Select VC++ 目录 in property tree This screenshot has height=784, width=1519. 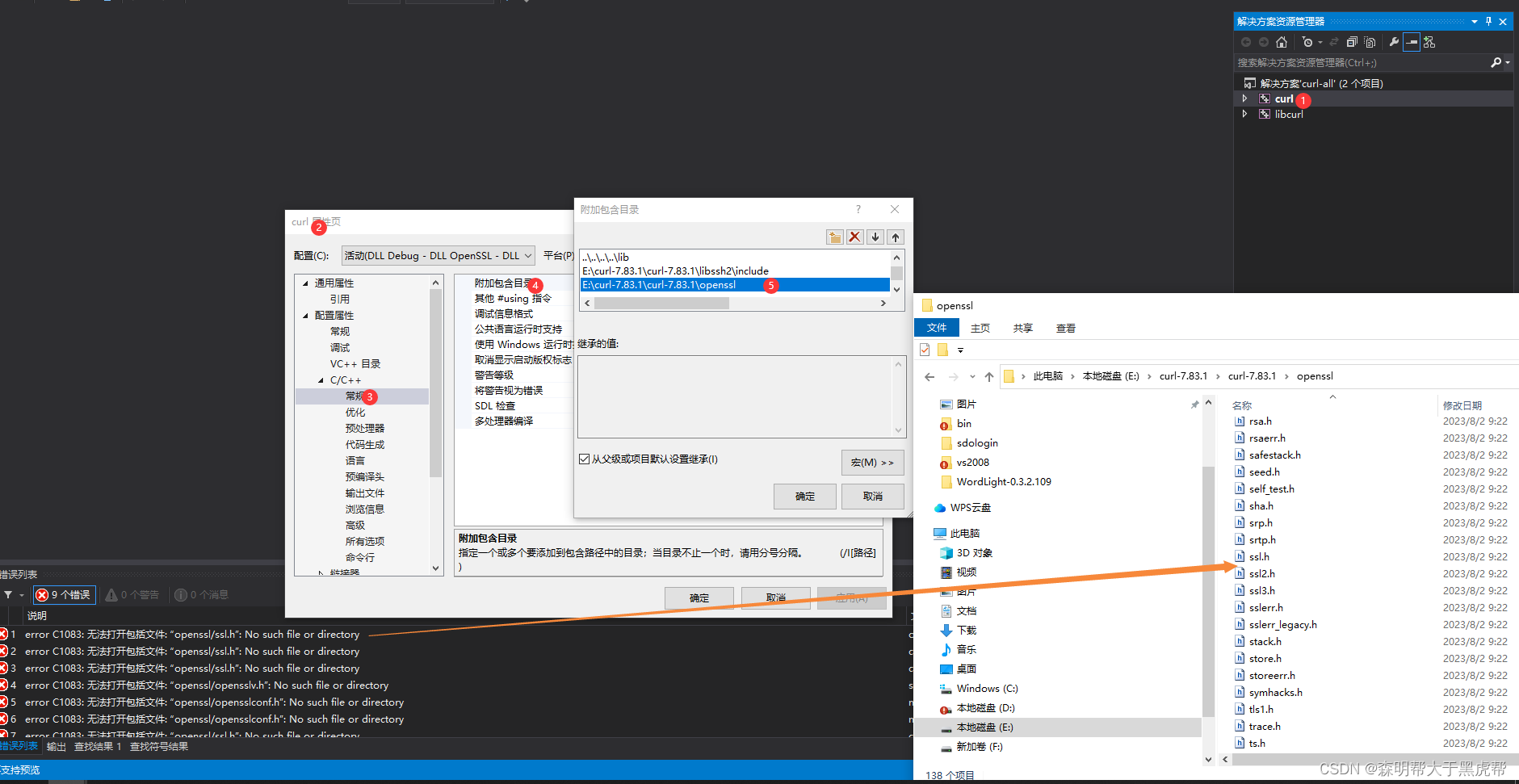(355, 364)
